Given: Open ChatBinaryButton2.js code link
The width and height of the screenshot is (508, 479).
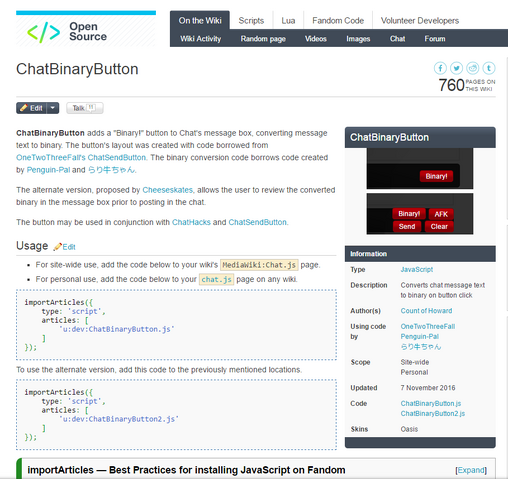Looking at the screenshot, I should [433, 413].
